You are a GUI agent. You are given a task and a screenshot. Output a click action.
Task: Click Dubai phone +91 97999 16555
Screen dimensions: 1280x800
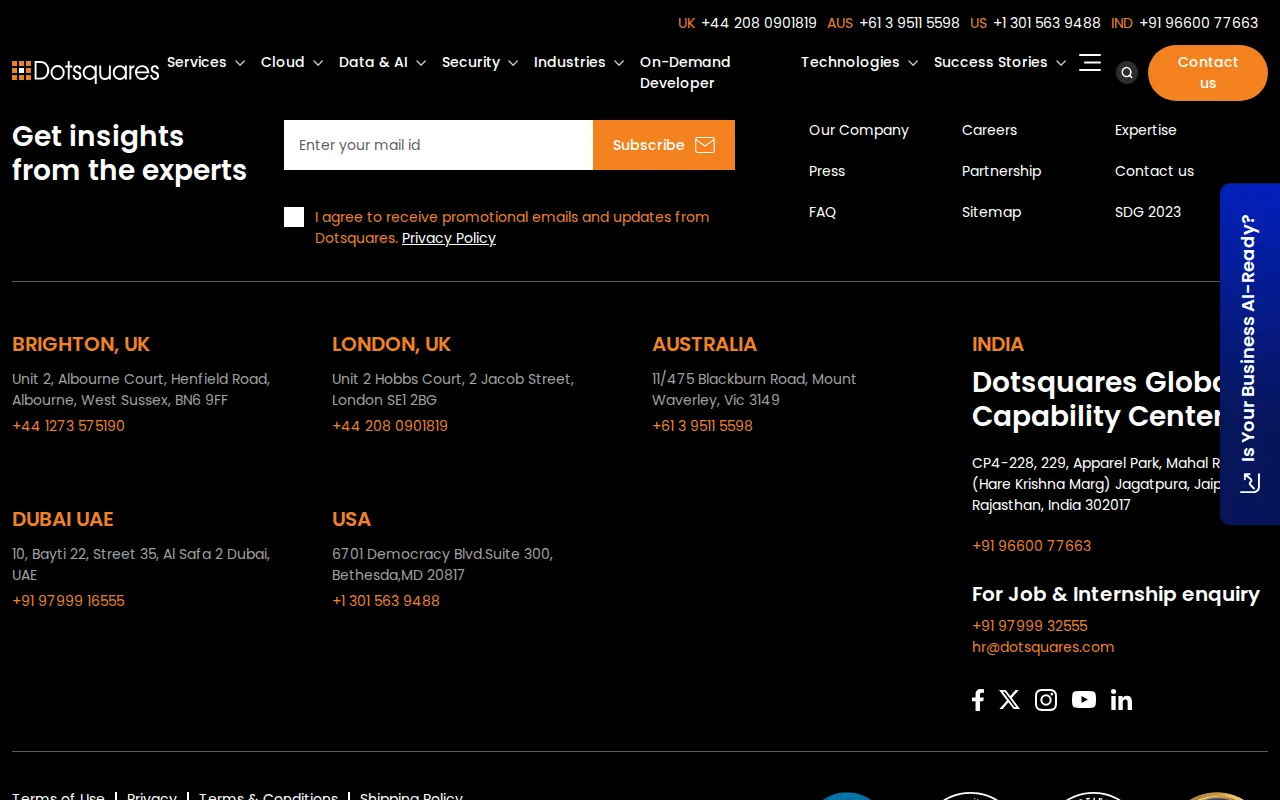click(x=68, y=601)
